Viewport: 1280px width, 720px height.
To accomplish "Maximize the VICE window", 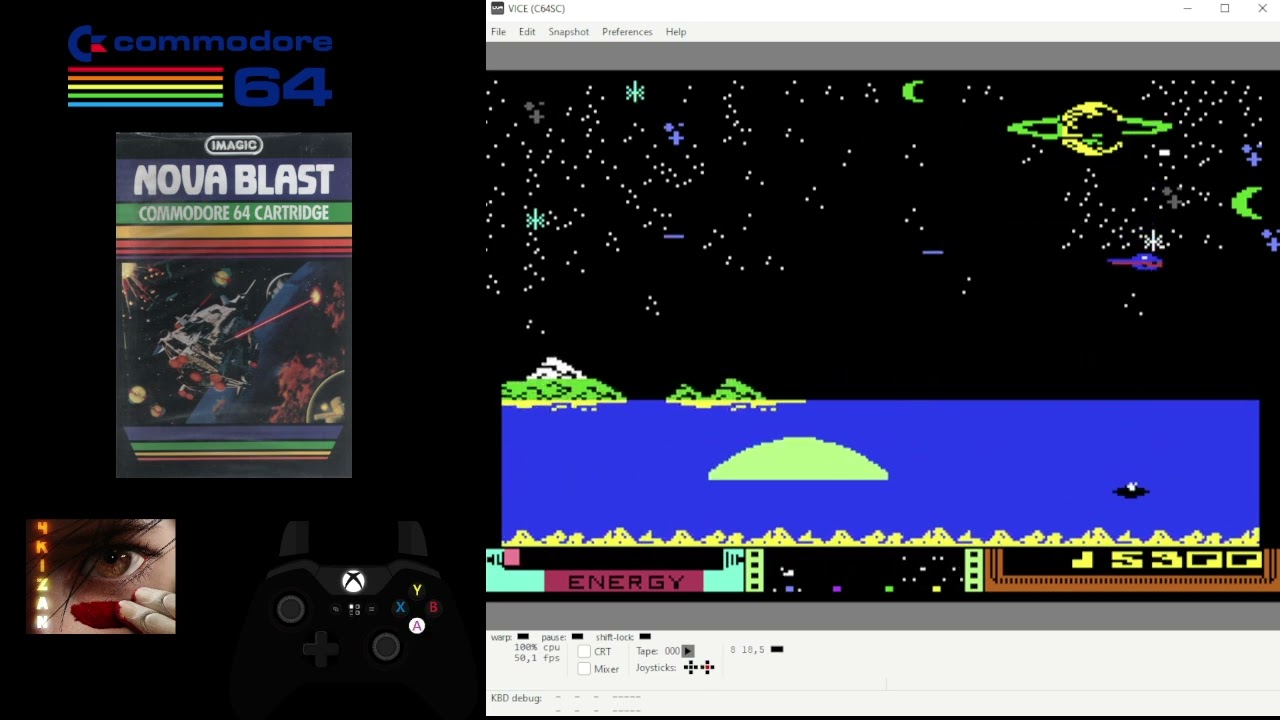I will 1224,9.
